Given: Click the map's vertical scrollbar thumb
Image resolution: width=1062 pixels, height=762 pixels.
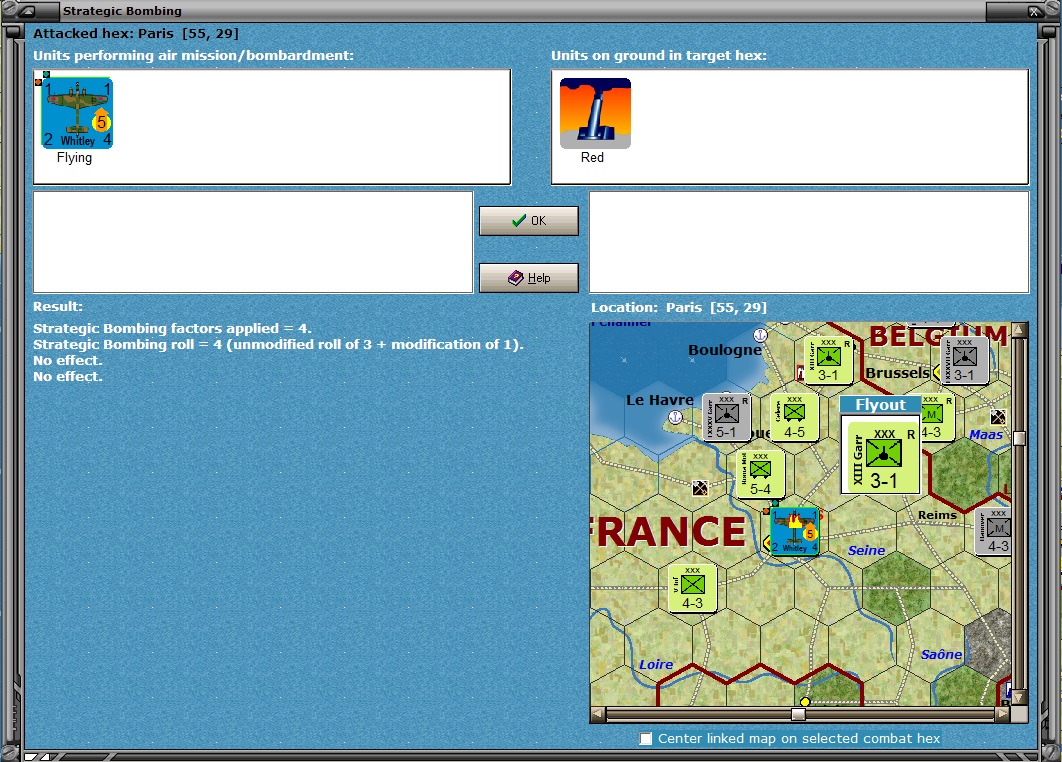Looking at the screenshot, I should (1019, 438).
